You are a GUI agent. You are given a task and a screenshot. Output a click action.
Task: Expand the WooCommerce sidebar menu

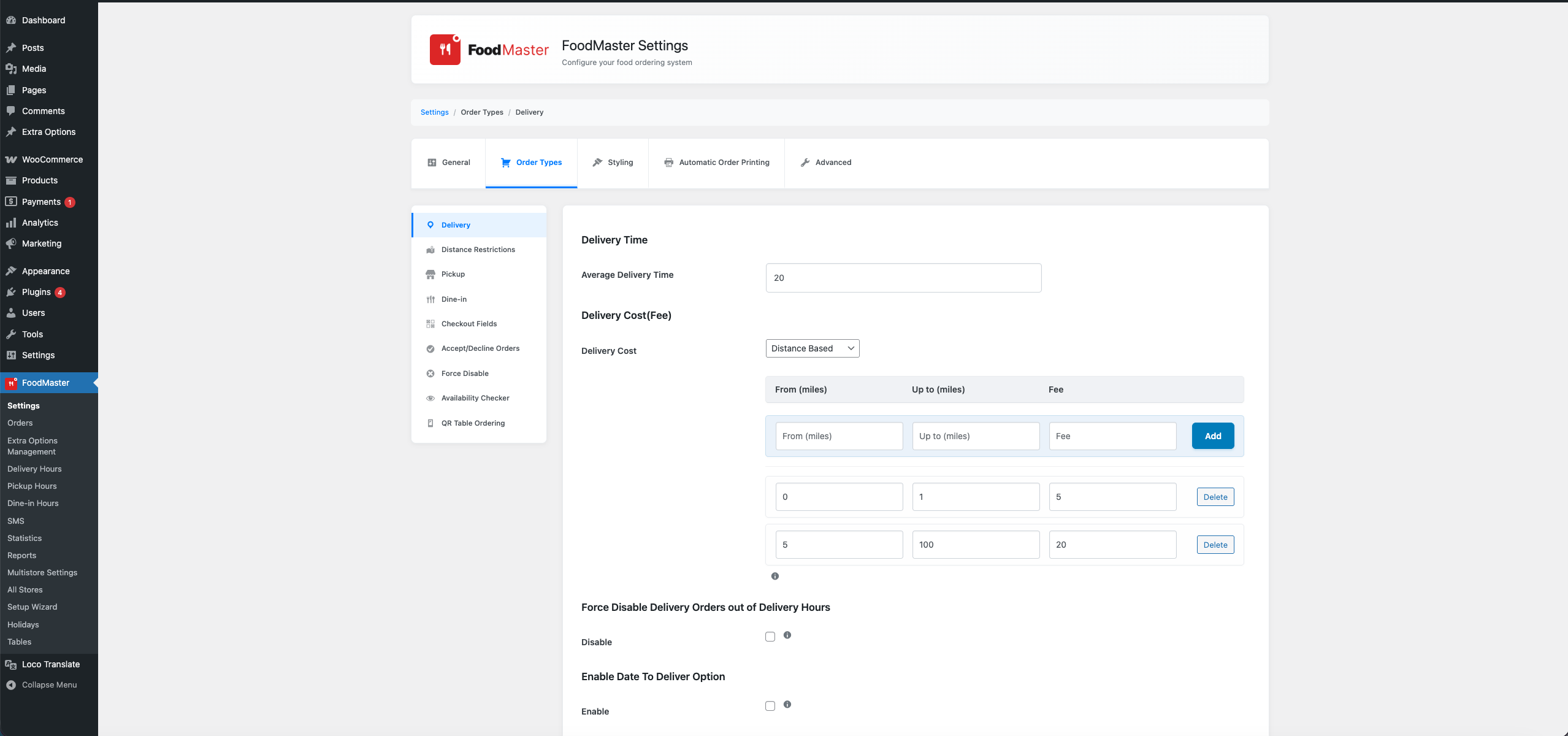point(52,159)
